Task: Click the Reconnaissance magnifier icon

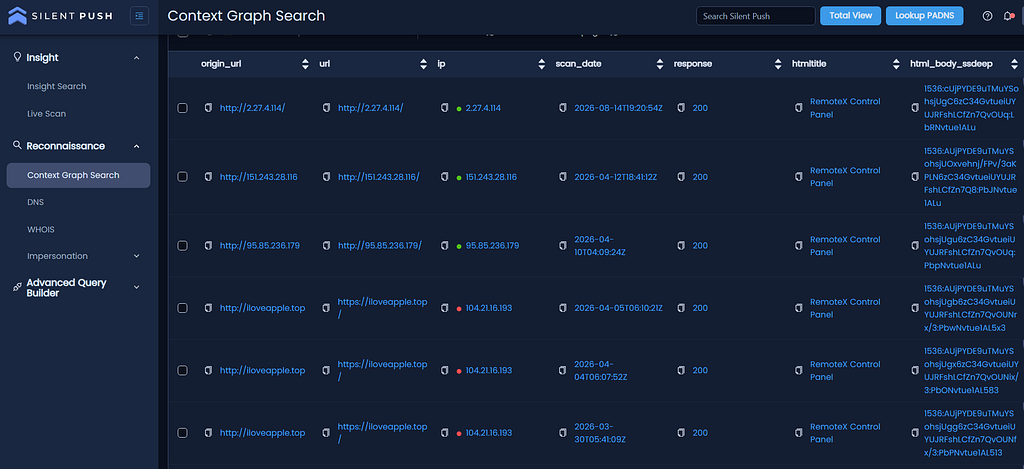Action: click(18, 145)
